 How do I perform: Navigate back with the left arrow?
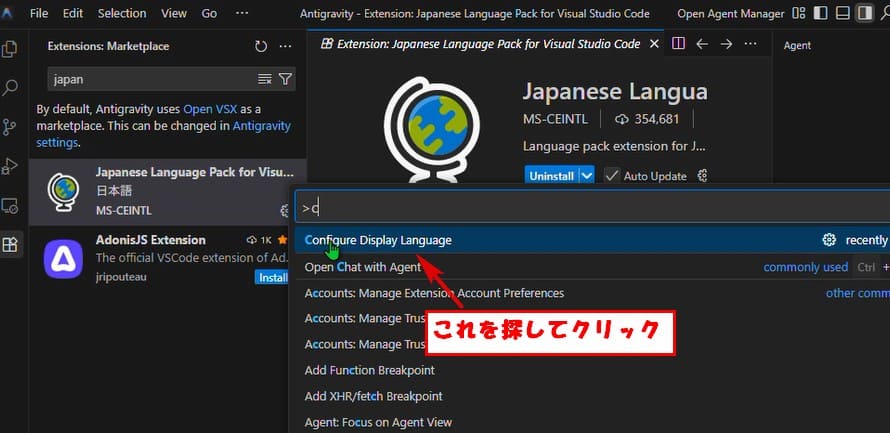click(702, 44)
